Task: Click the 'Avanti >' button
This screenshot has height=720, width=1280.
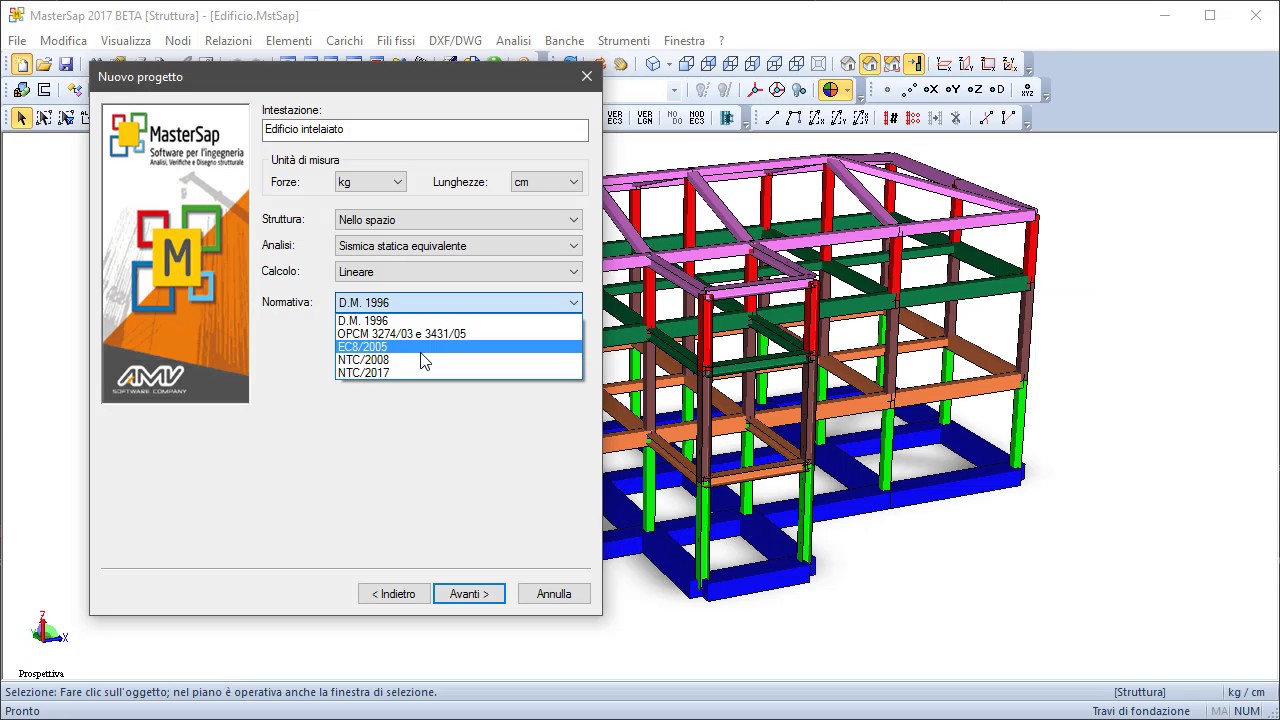Action: [469, 594]
